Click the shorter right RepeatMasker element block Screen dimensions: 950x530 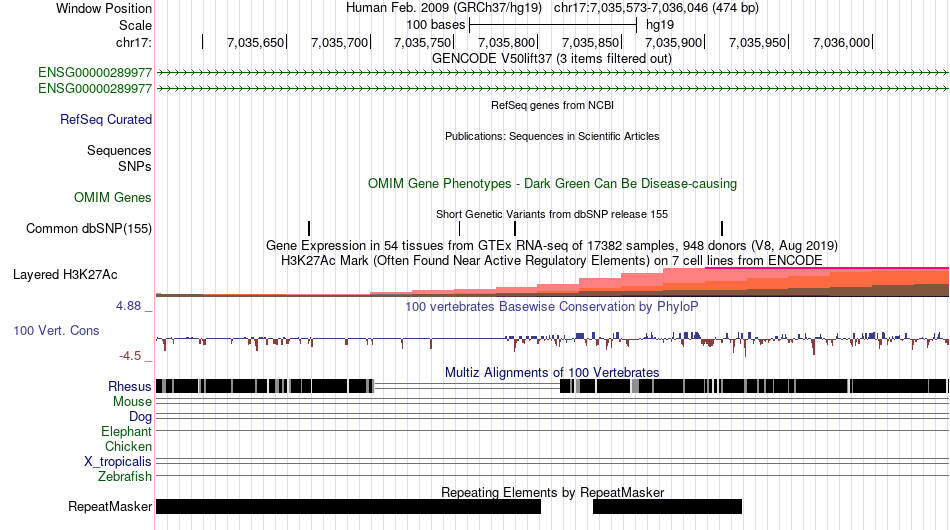(667, 506)
